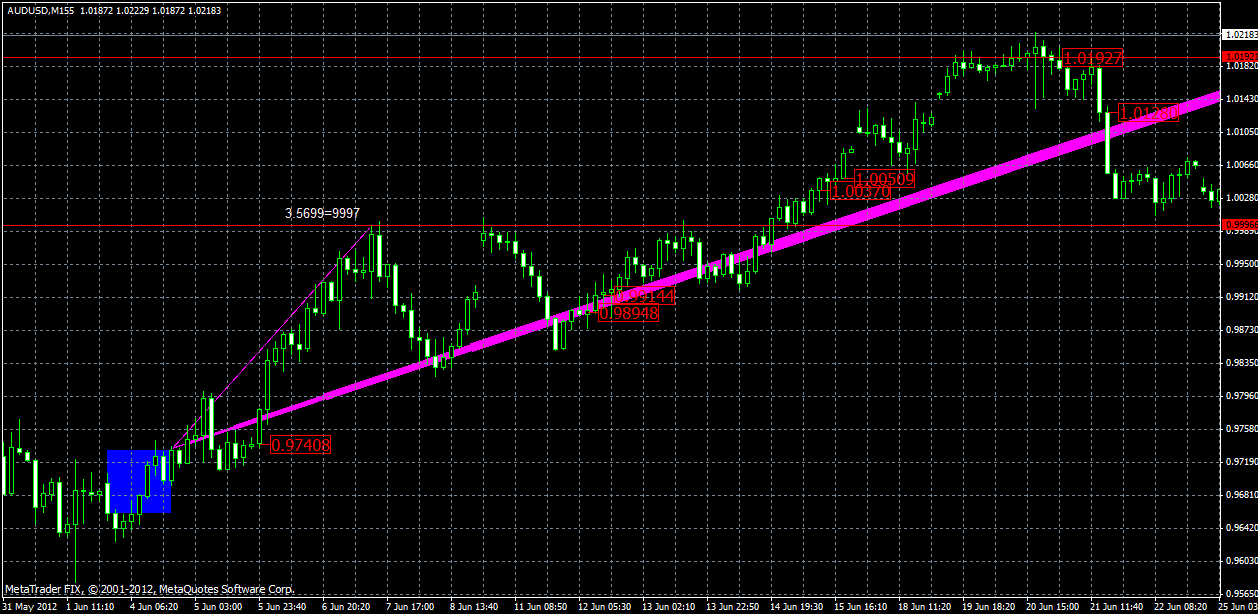Image resolution: width=1258 pixels, height=614 pixels.
Task: Select the 0.98948 price tag
Action: 628,312
